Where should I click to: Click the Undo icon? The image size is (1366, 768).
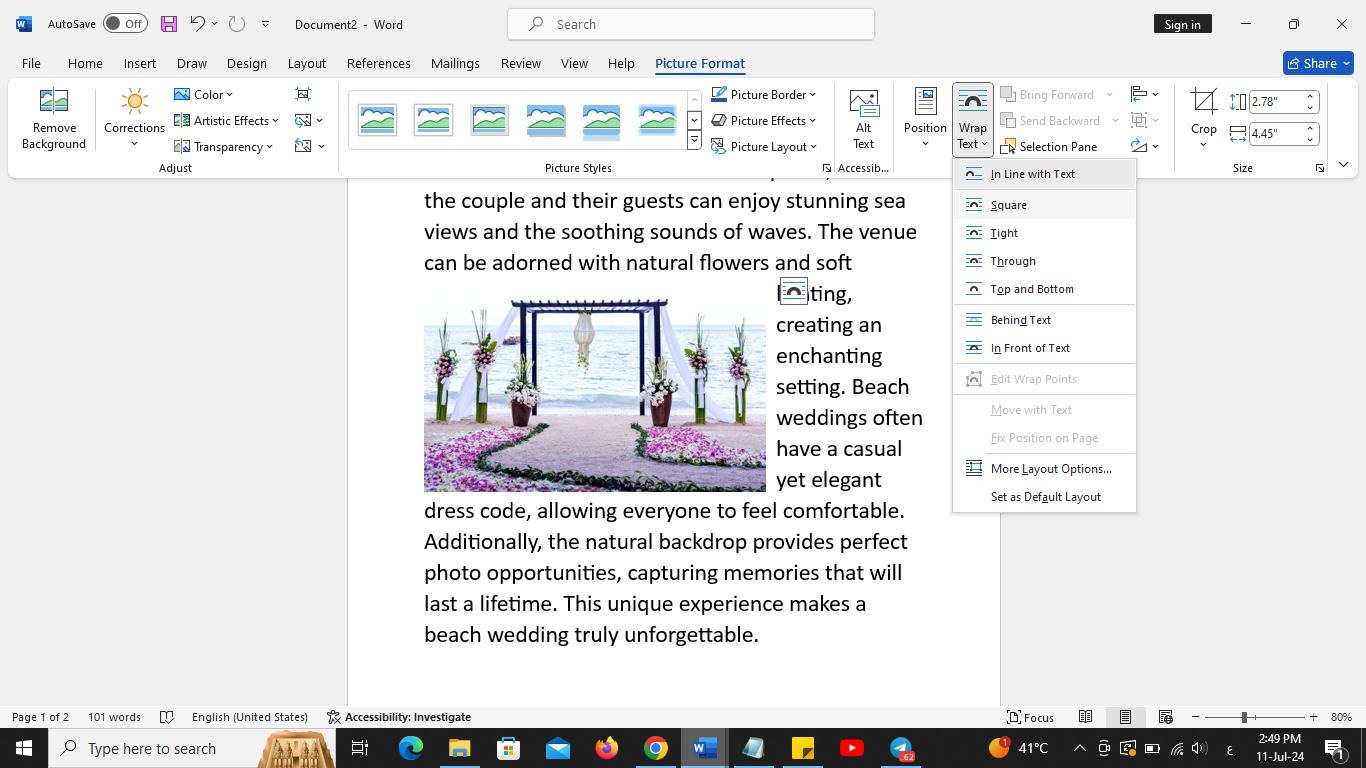coord(197,24)
